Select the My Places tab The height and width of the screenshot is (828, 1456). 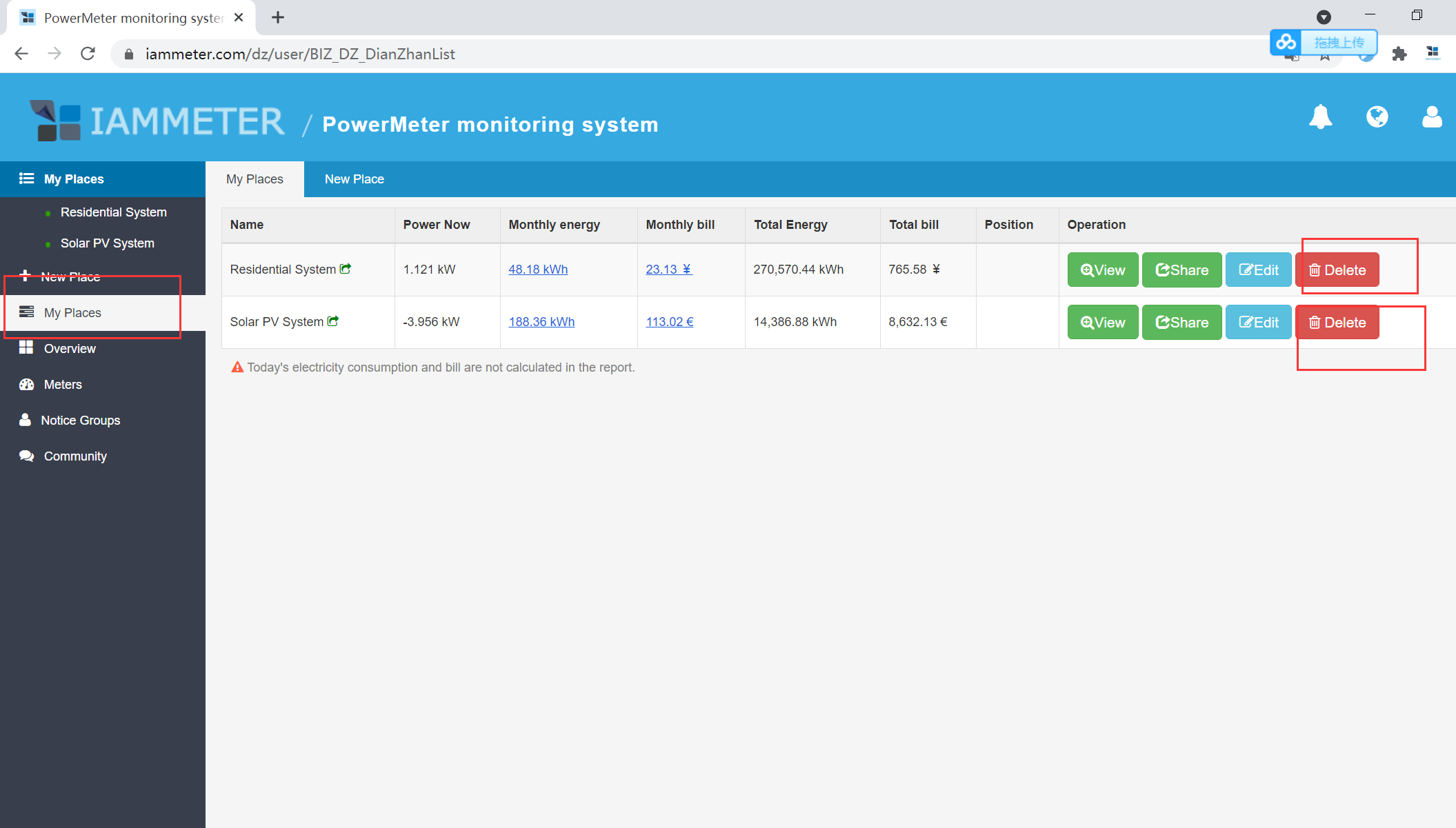(x=255, y=179)
